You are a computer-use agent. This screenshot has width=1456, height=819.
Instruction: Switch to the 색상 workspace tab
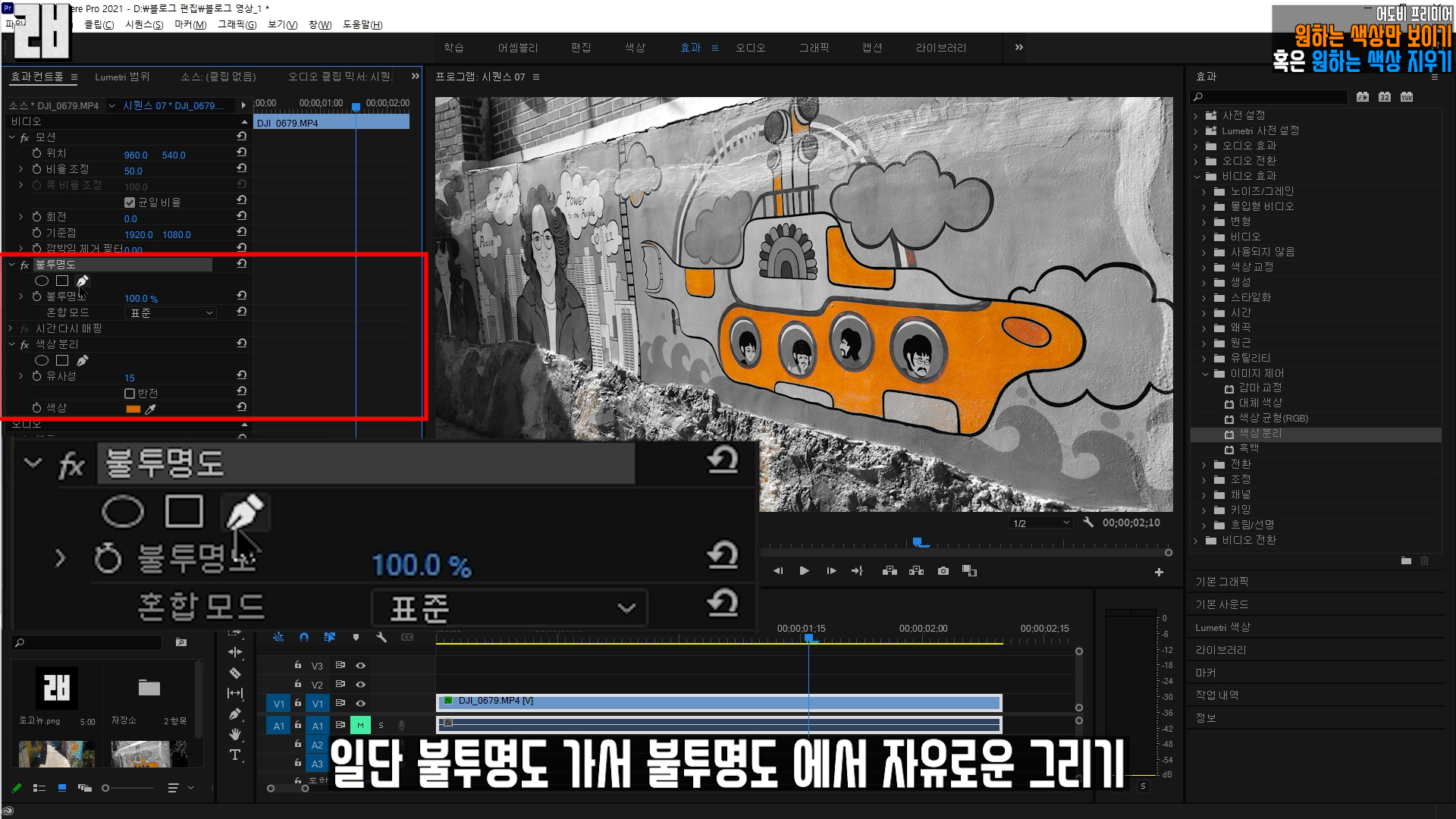coord(635,48)
